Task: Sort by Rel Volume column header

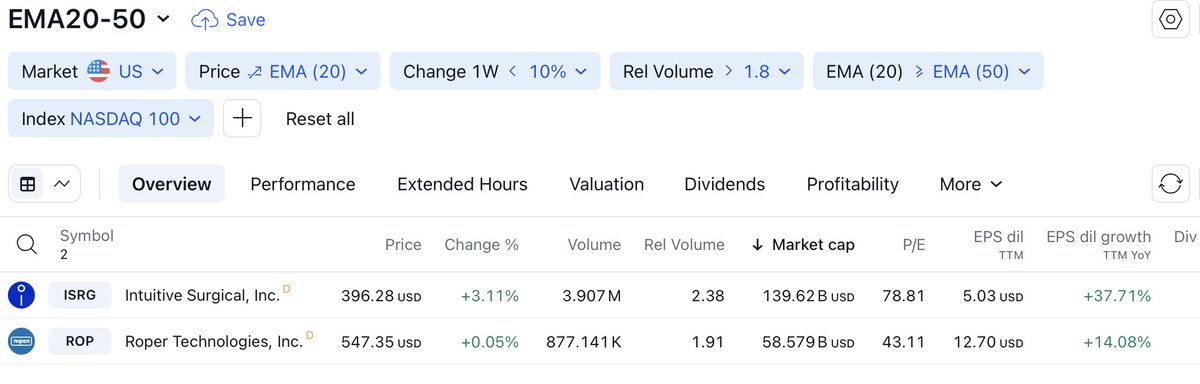Action: tap(684, 244)
